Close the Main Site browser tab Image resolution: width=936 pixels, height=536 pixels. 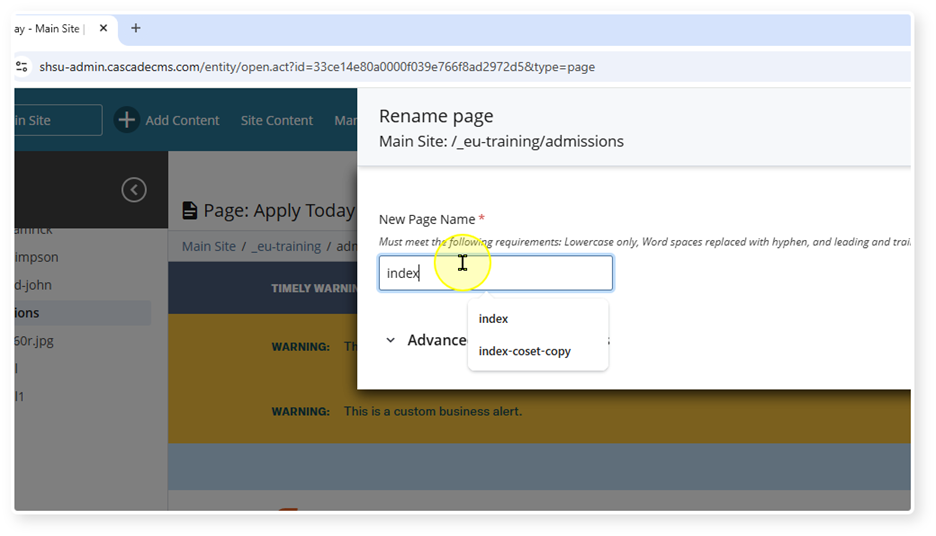click(x=104, y=28)
